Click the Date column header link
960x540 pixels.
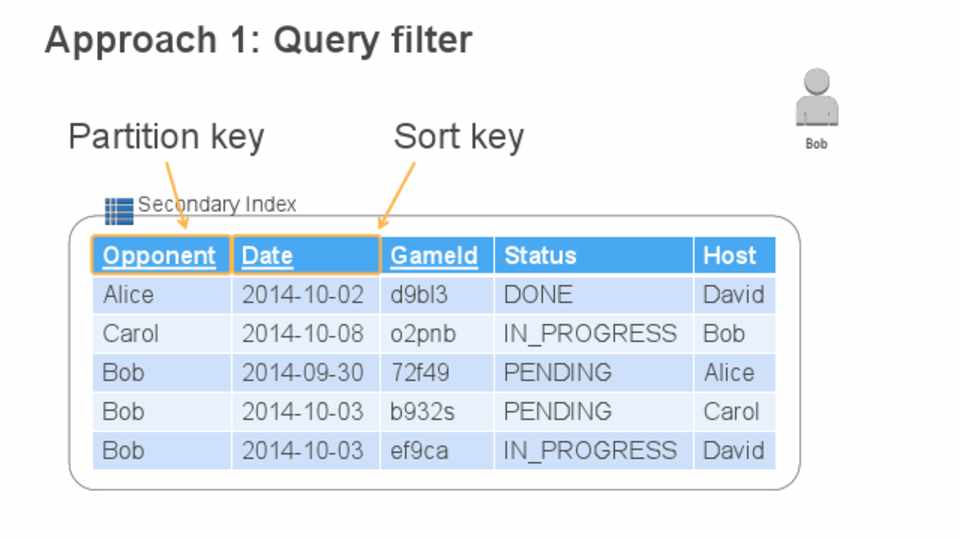coord(267,256)
